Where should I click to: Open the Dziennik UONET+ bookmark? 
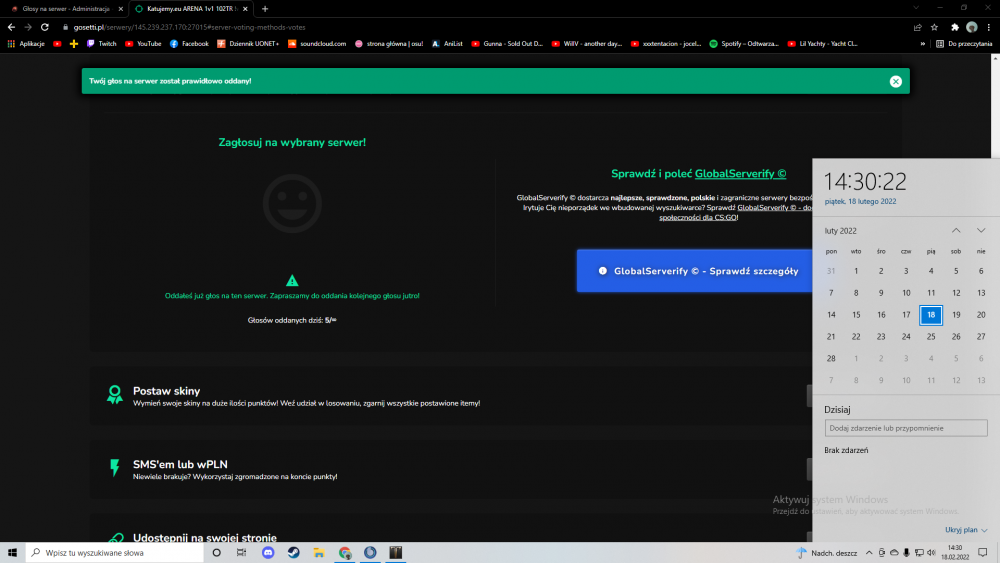click(247, 44)
